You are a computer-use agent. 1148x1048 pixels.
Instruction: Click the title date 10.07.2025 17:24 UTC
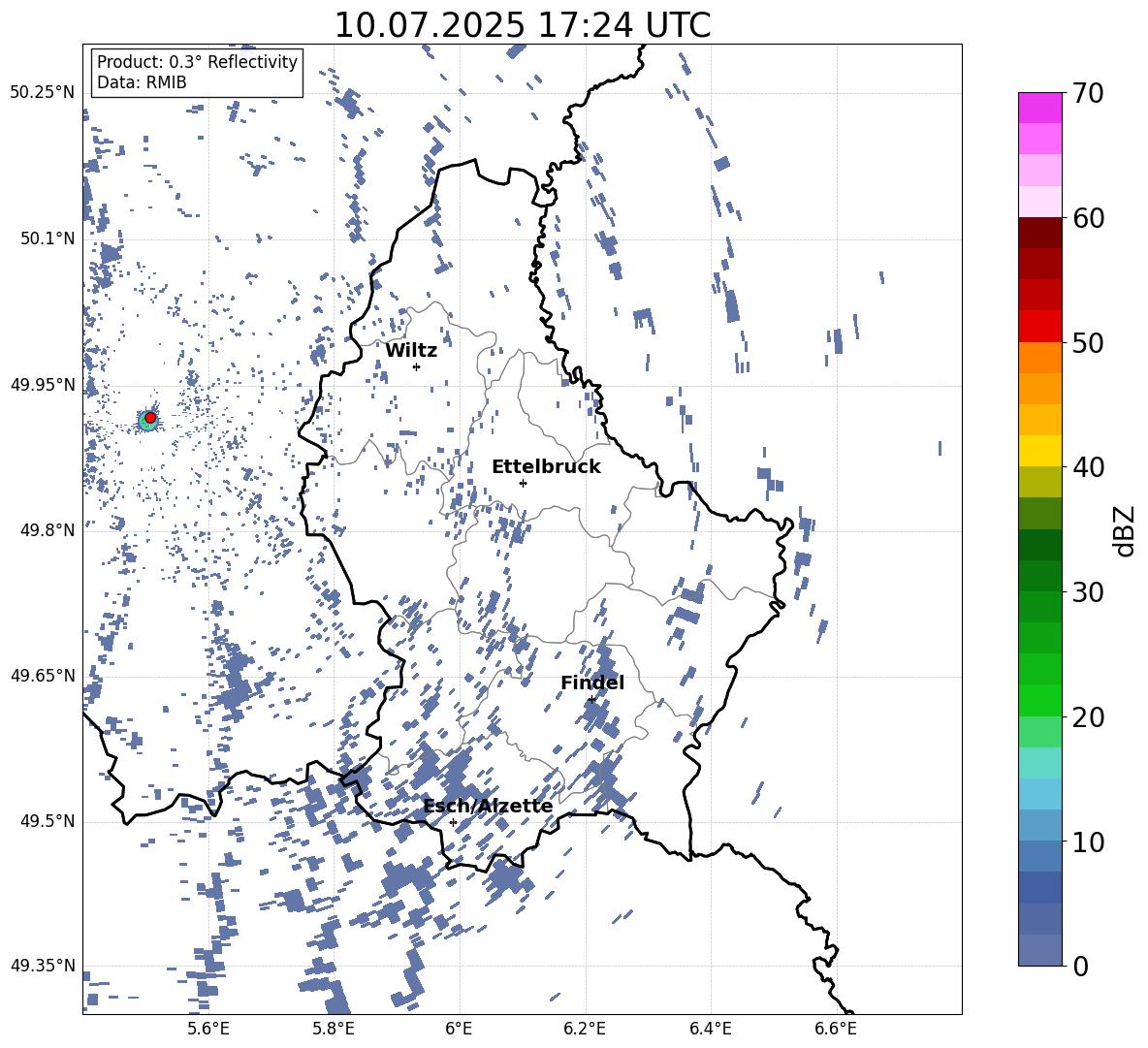pos(523,25)
